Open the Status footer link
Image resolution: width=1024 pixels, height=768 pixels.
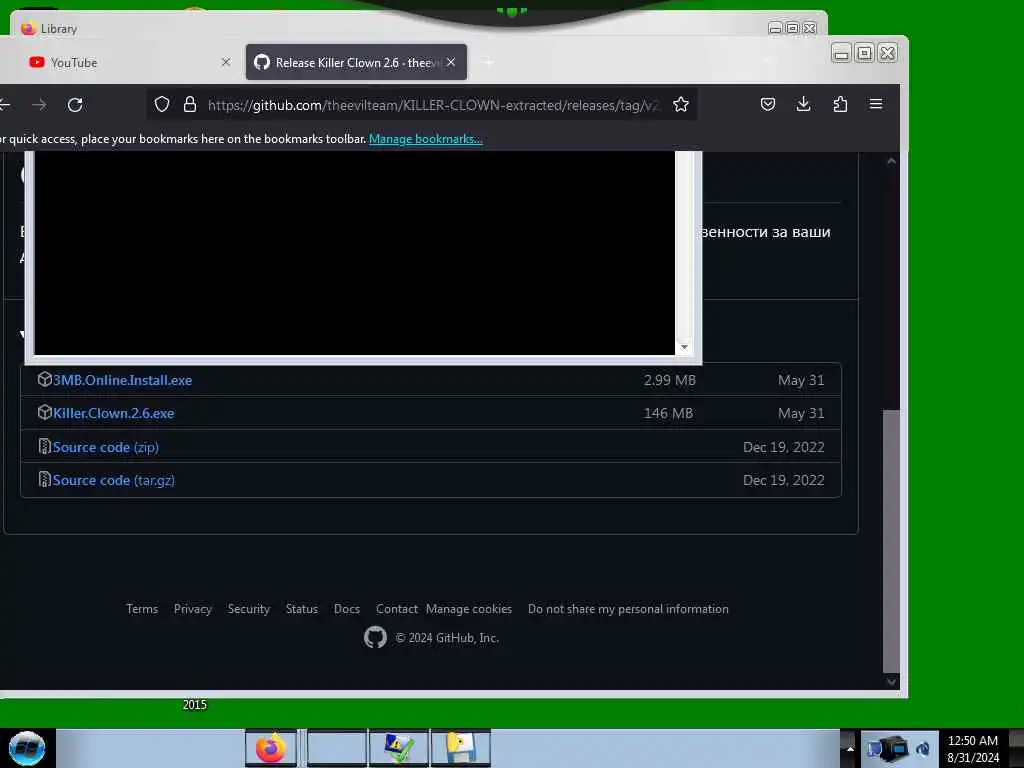[302, 609]
